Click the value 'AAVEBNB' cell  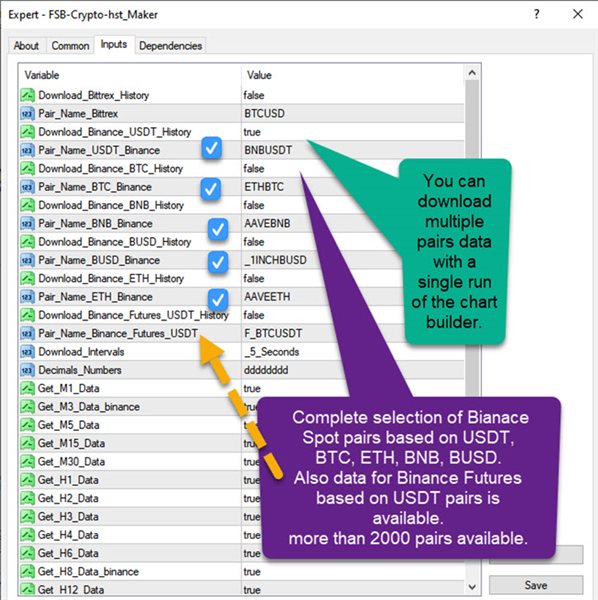[267, 223]
